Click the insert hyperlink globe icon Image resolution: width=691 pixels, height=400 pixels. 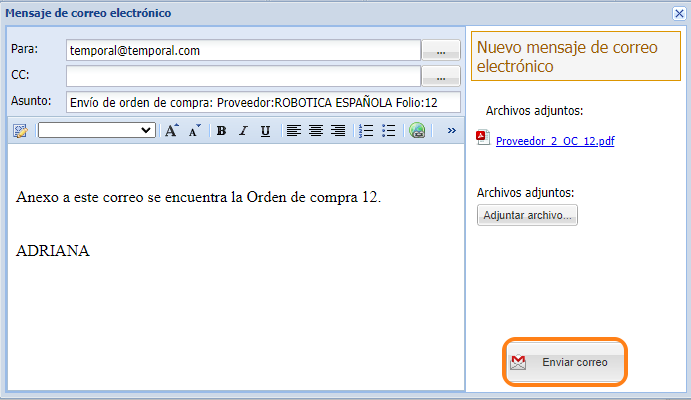pyautogui.click(x=417, y=130)
